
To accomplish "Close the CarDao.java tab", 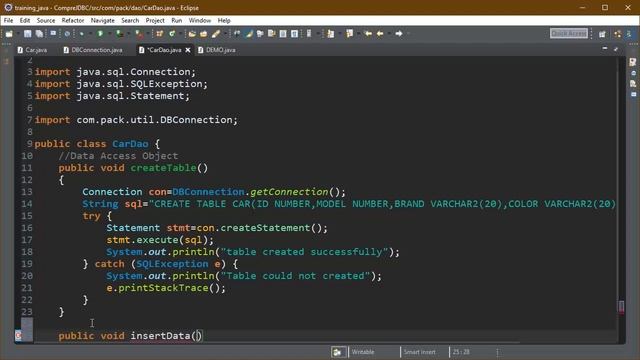I will [188, 50].
